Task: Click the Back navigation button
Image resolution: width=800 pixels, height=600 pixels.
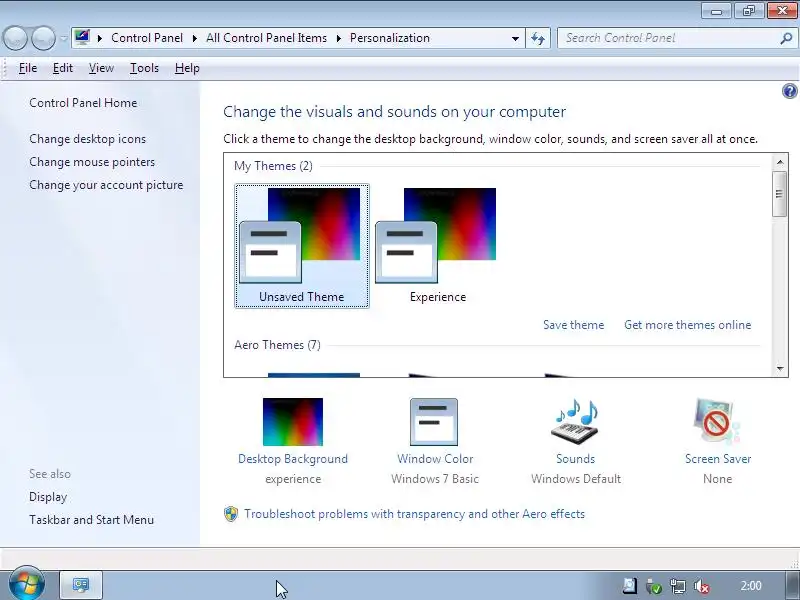Action: 15,38
